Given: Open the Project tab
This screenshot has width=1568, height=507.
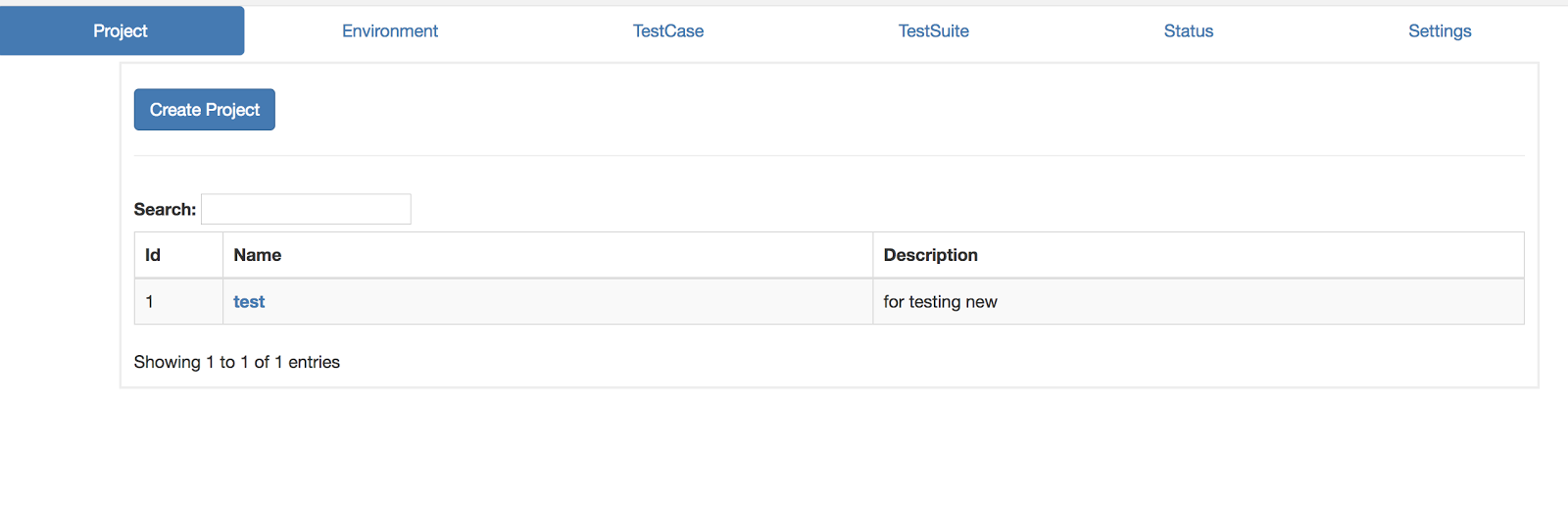Looking at the screenshot, I should coord(121,31).
